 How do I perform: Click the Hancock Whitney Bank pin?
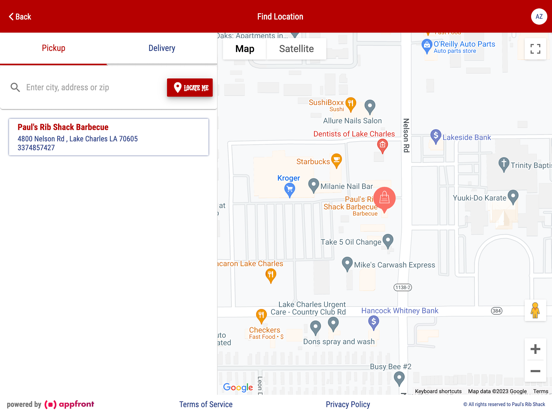pyautogui.click(x=374, y=322)
